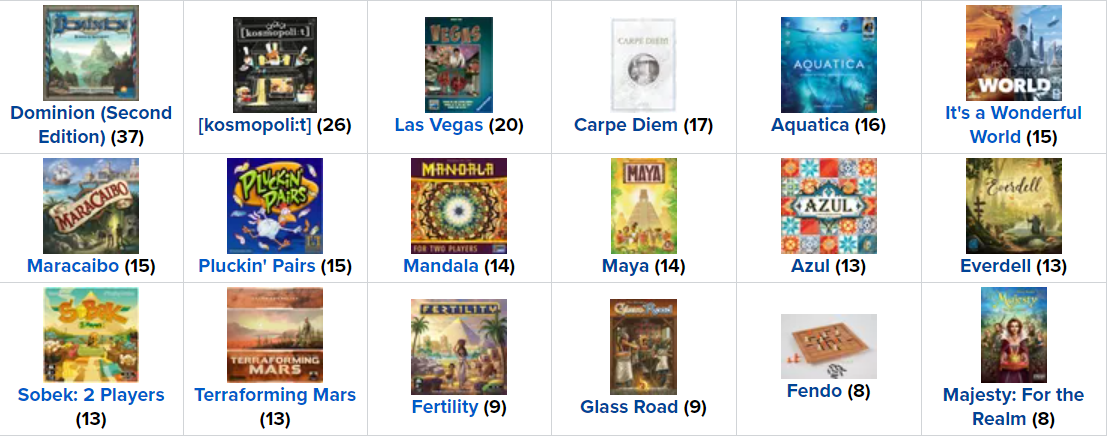Open the Dominion (Second Edition) link
The width and height of the screenshot is (1108, 436).
(x=91, y=124)
